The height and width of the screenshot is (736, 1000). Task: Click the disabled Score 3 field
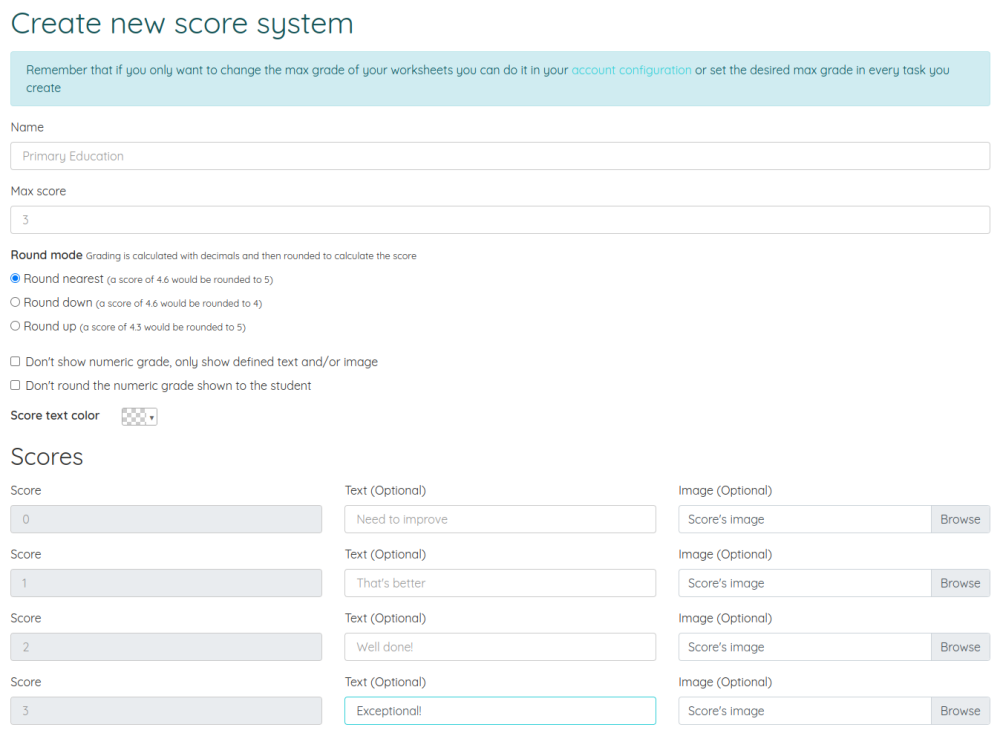(166, 710)
